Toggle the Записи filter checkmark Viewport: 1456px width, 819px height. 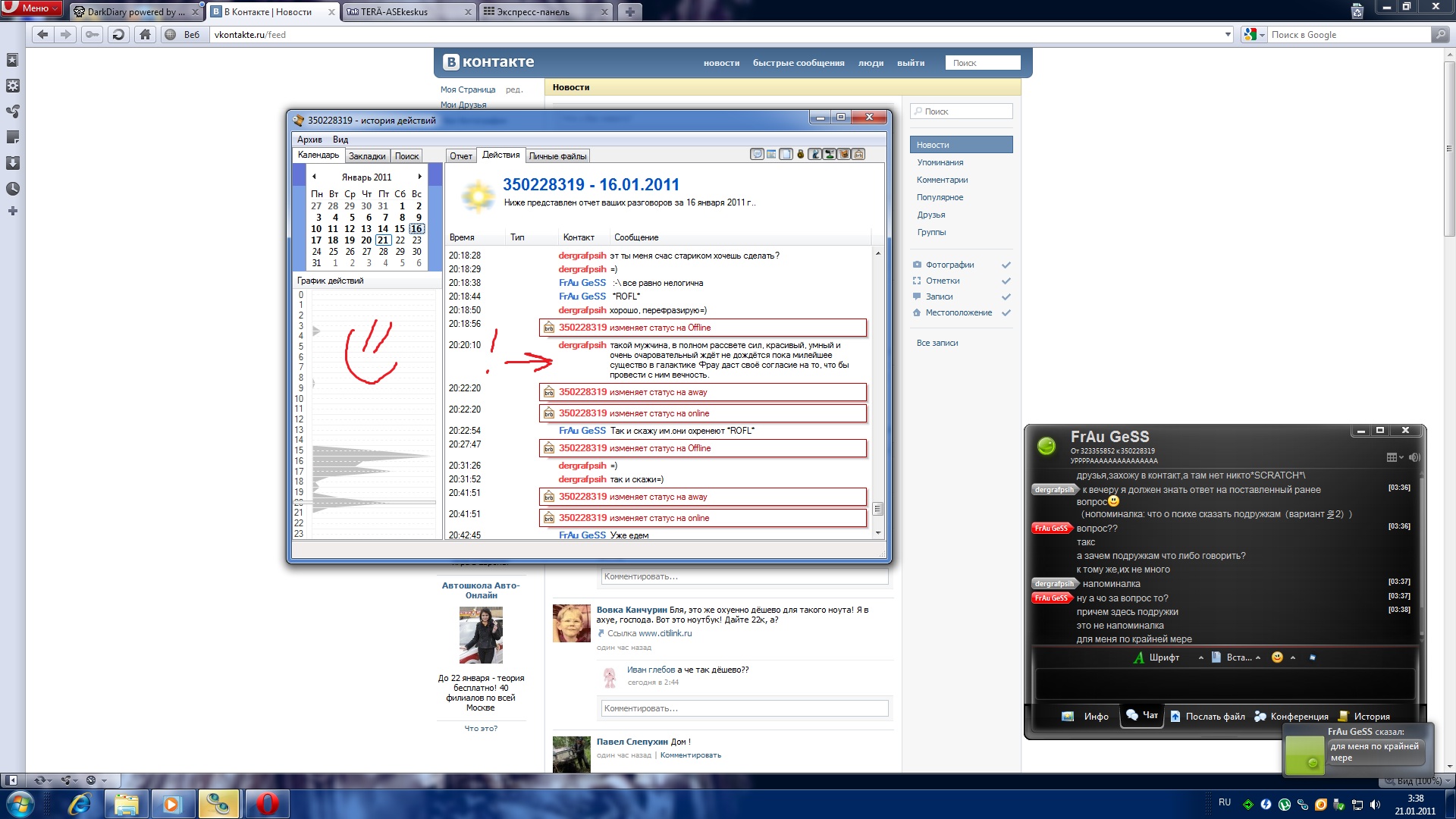1006,297
